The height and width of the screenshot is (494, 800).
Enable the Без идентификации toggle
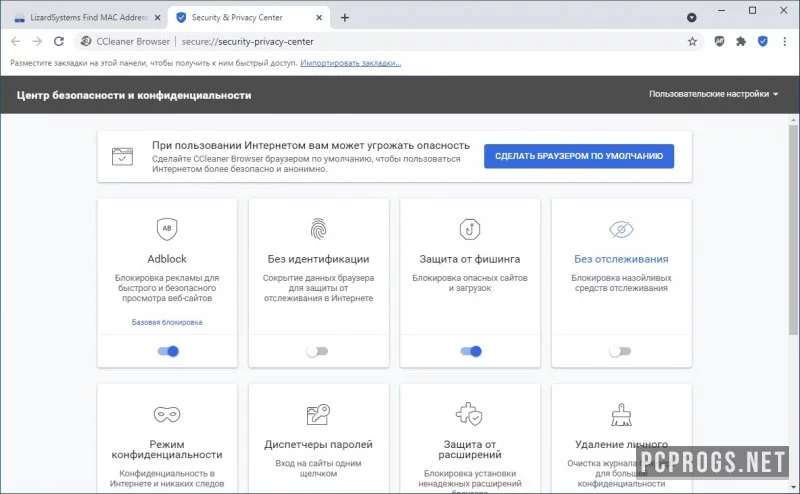click(x=317, y=351)
